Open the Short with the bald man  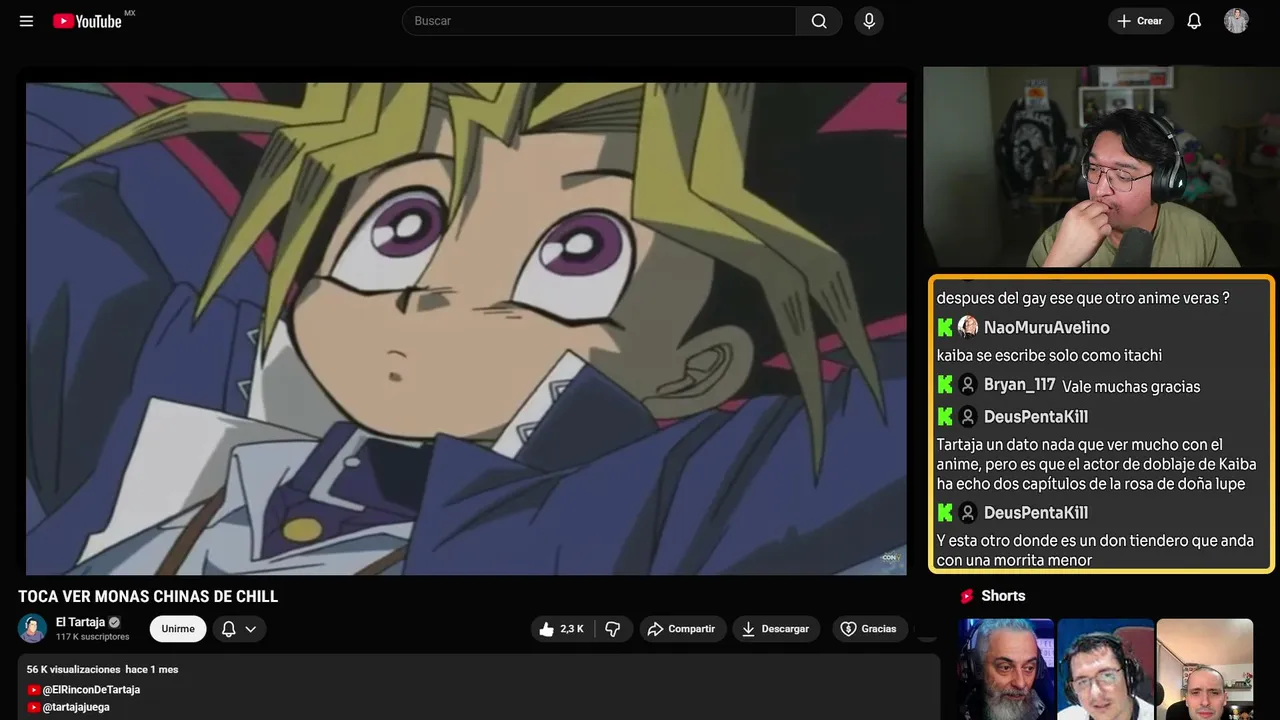[x=1205, y=669]
